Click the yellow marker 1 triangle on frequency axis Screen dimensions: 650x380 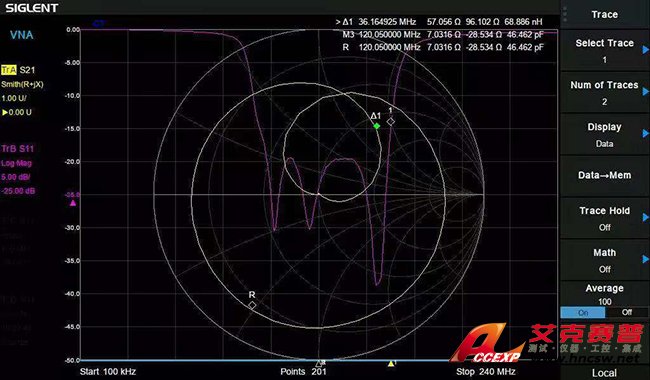(x=391, y=363)
